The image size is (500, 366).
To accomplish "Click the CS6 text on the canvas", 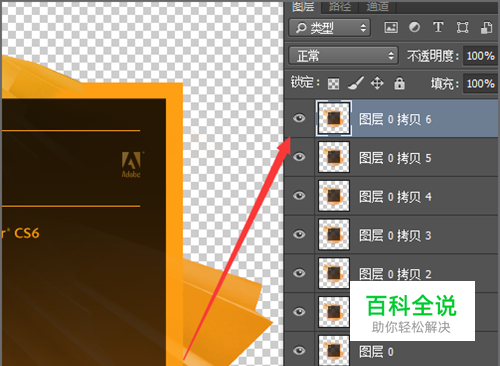I will point(27,233).
